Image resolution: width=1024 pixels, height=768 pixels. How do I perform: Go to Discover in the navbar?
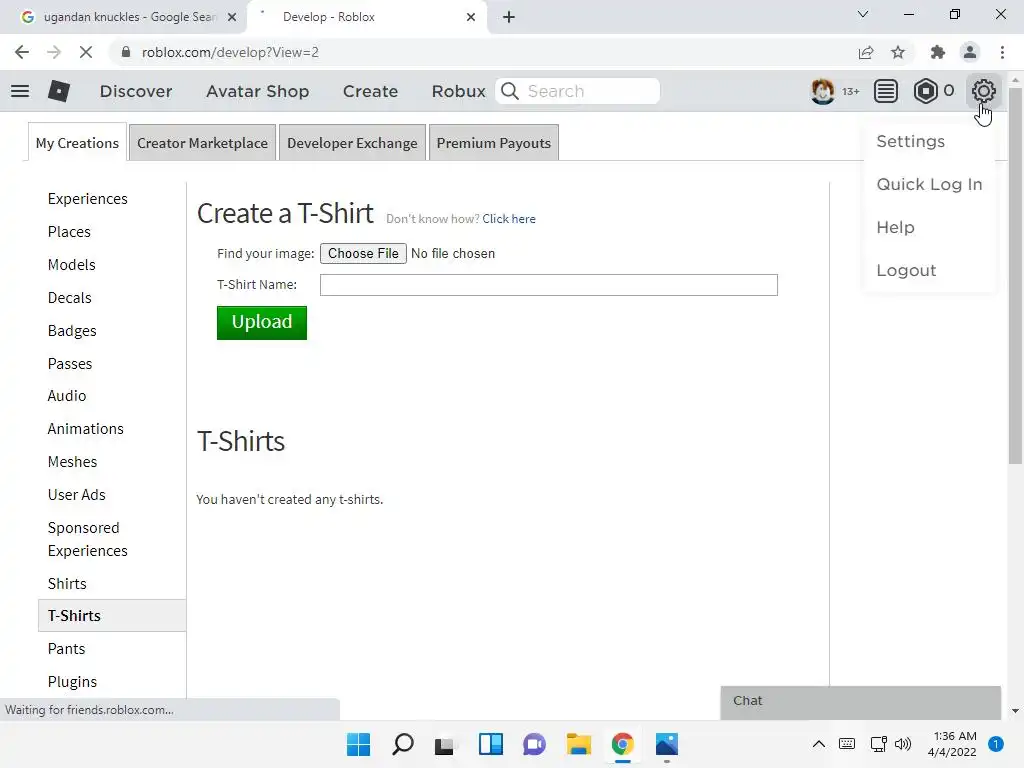(x=136, y=91)
